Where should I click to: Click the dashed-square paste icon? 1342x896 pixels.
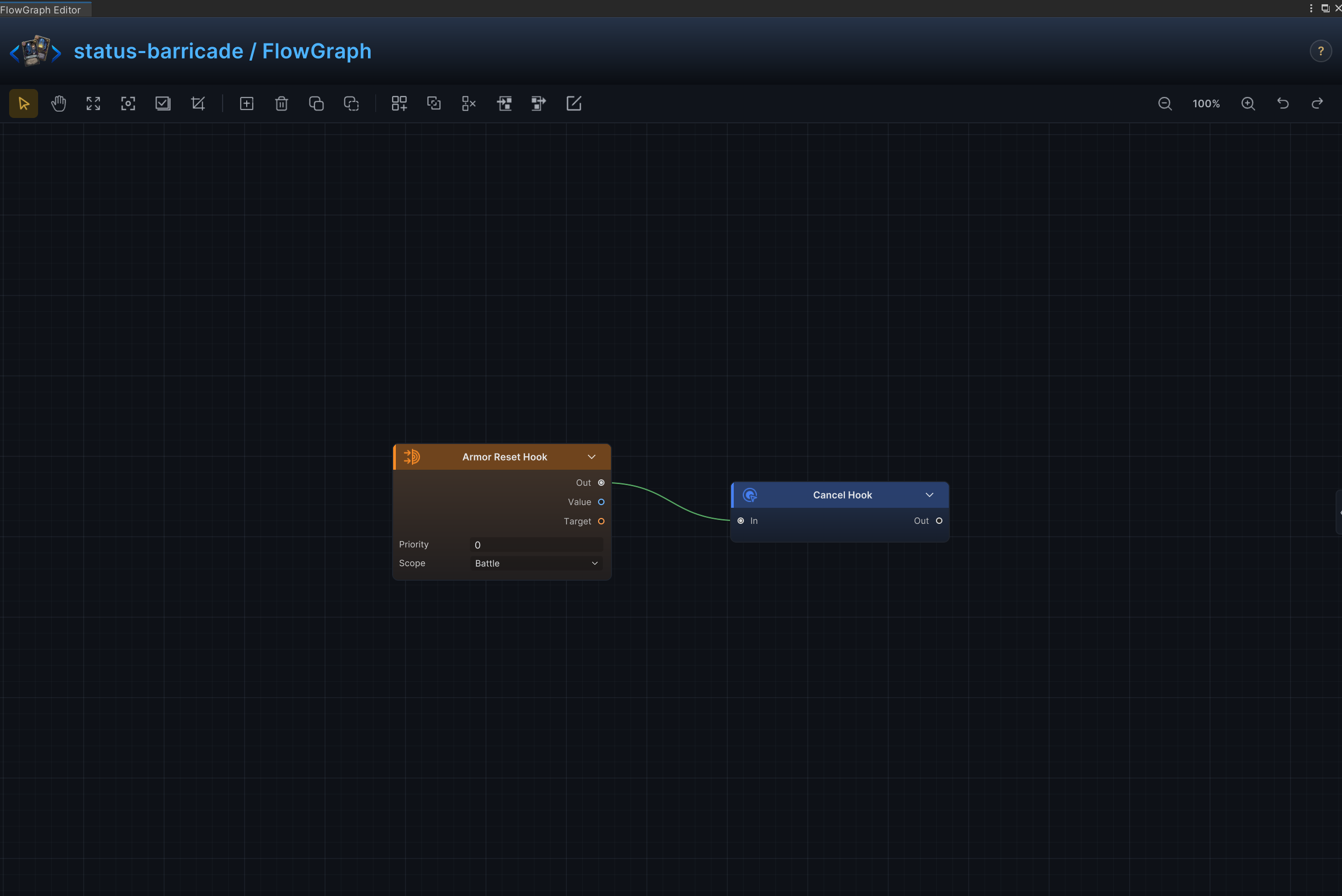pos(351,103)
